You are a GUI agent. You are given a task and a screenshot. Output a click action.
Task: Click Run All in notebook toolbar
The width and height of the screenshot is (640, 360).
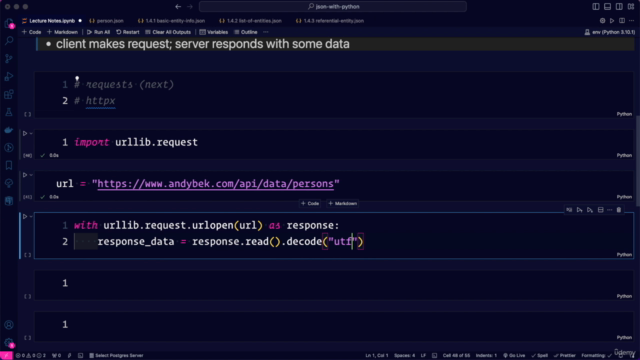(98, 32)
